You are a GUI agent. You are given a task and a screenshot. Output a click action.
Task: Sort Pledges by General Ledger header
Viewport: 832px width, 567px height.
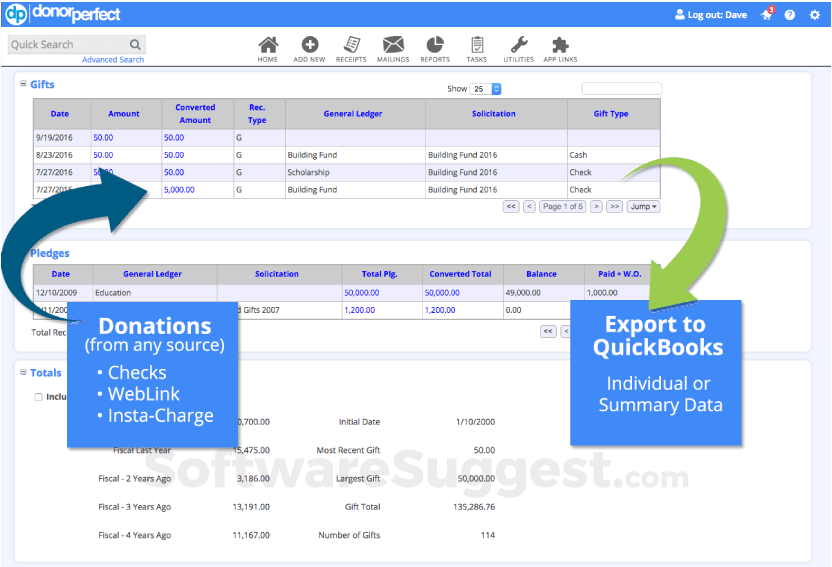pos(152,274)
